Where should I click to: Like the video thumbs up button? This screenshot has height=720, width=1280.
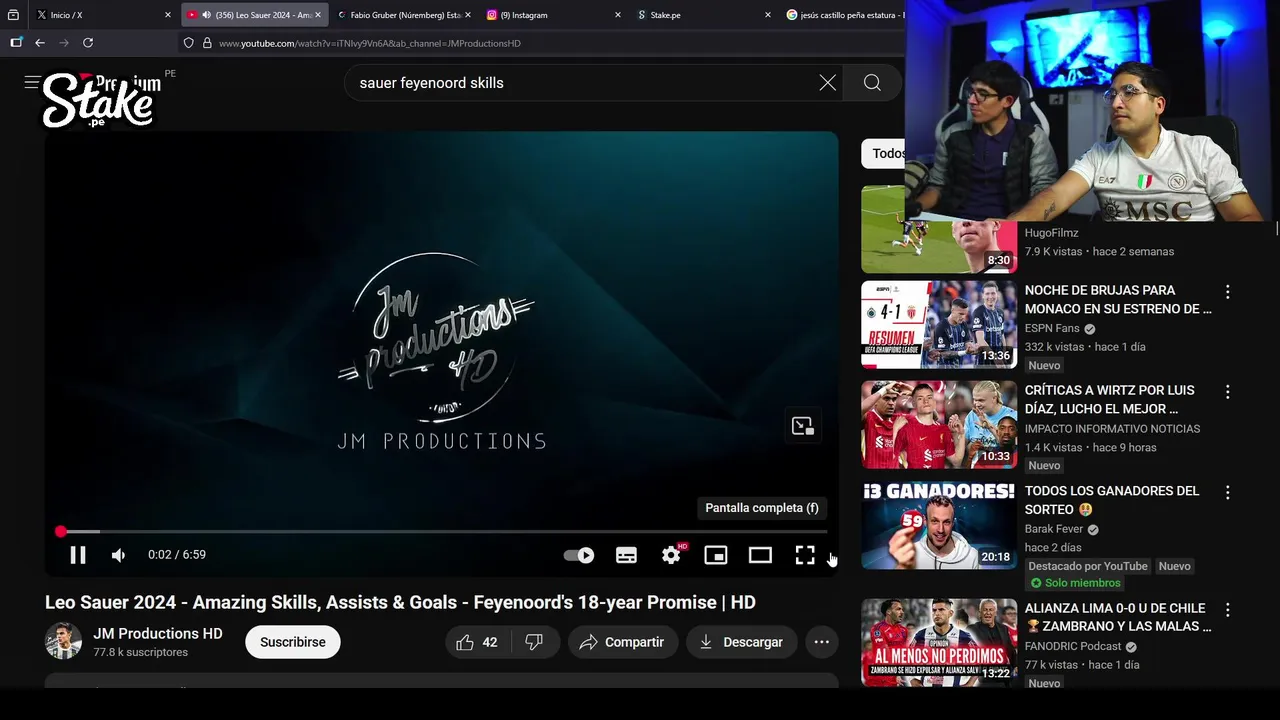(x=477, y=642)
